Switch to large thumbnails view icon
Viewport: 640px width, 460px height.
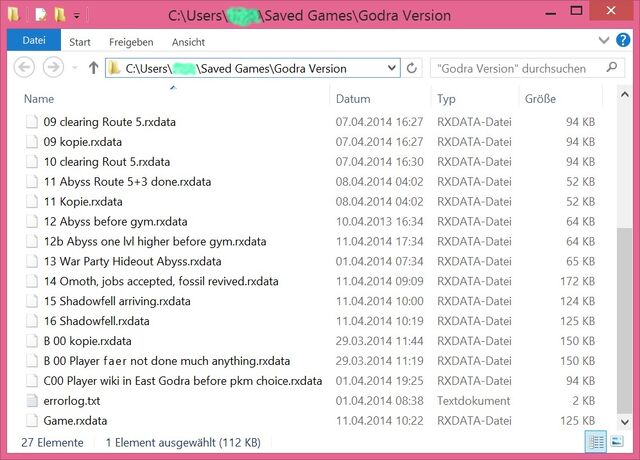coord(617,442)
